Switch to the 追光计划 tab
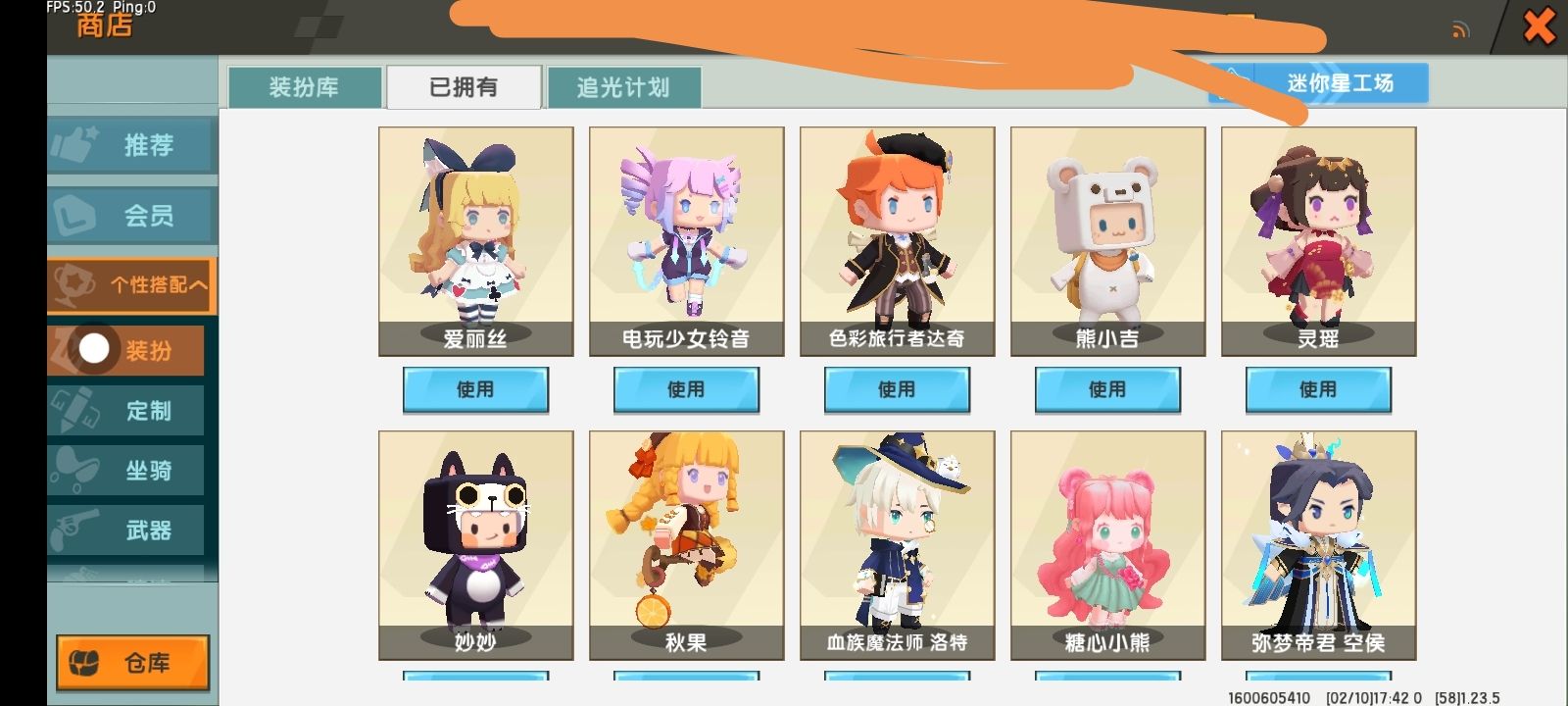Image resolution: width=1568 pixels, height=706 pixels. (623, 87)
